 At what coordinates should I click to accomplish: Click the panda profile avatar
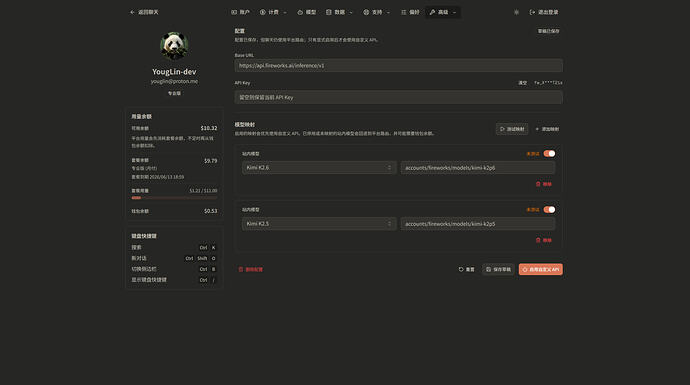(x=174, y=46)
